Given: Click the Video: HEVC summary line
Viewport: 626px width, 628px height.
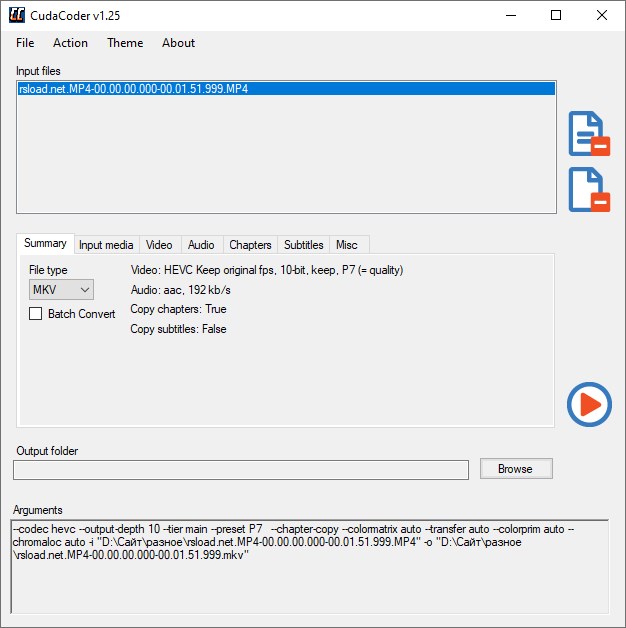Looking at the screenshot, I should pos(267,270).
